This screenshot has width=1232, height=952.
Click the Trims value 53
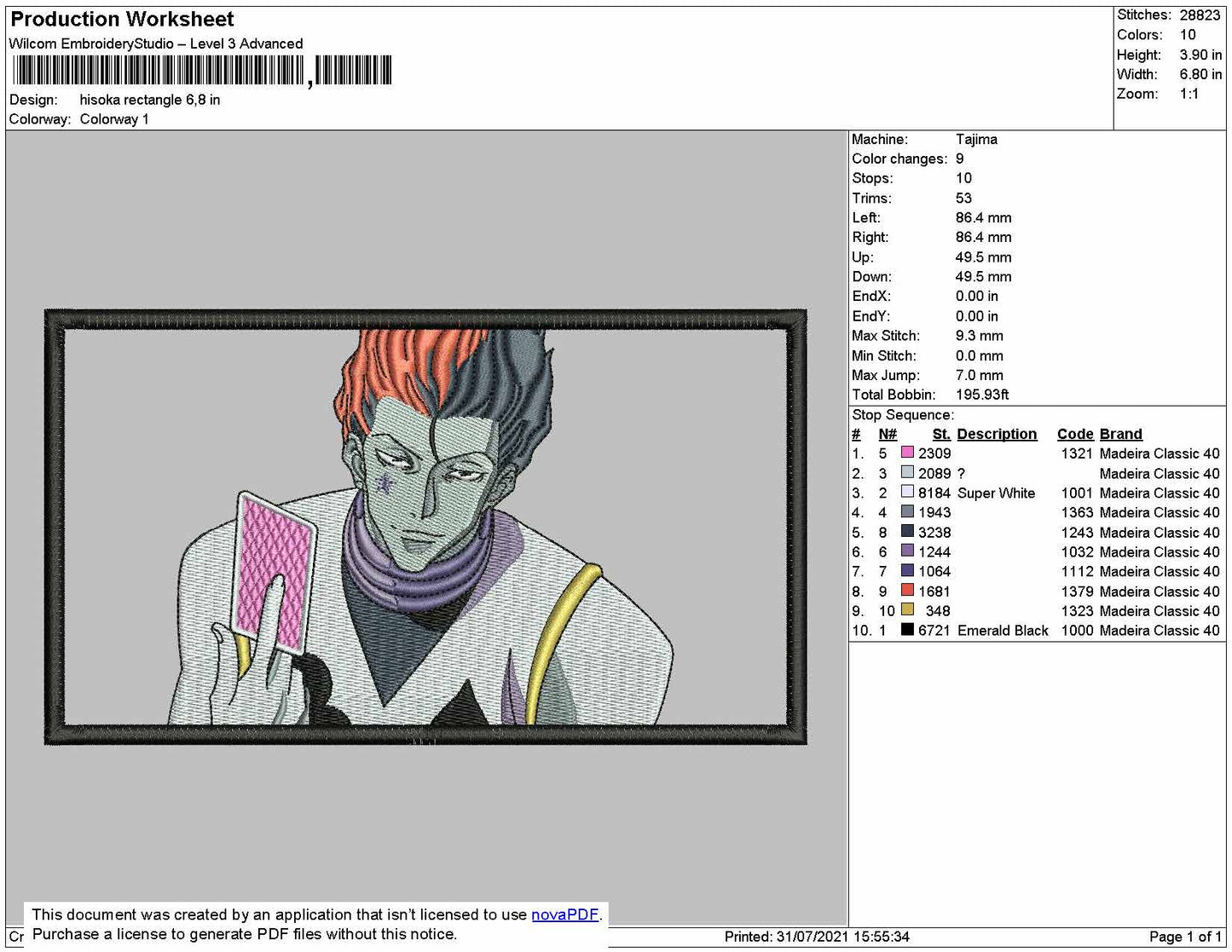pyautogui.click(x=963, y=198)
